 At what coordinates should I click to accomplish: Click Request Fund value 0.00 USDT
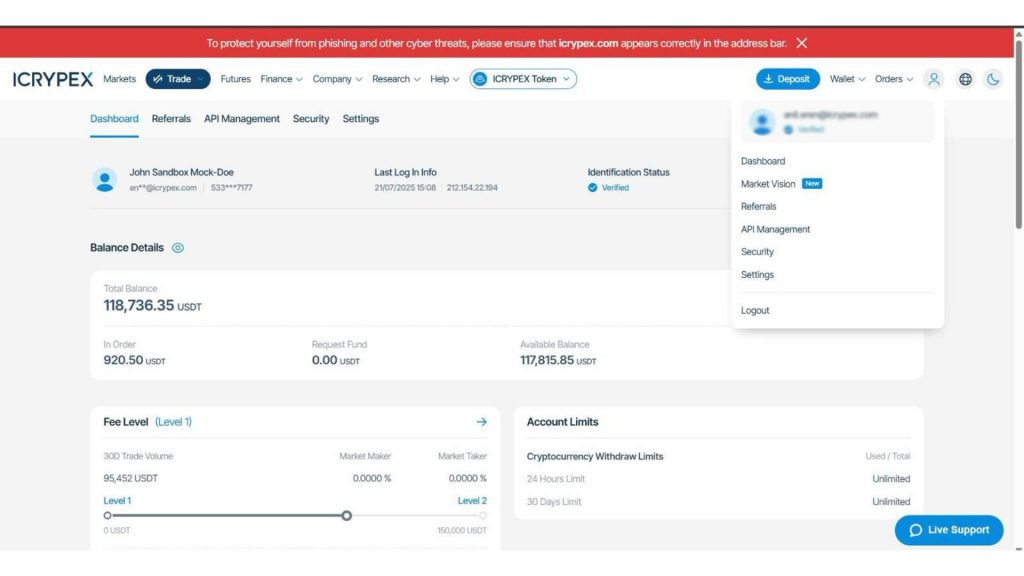(x=336, y=360)
